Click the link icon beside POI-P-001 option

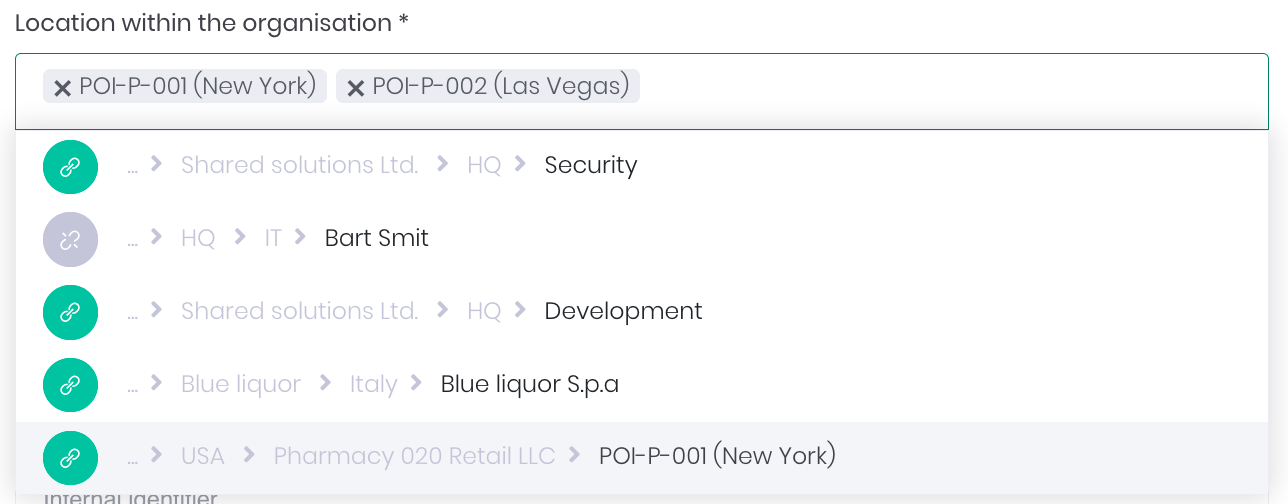[70, 458]
